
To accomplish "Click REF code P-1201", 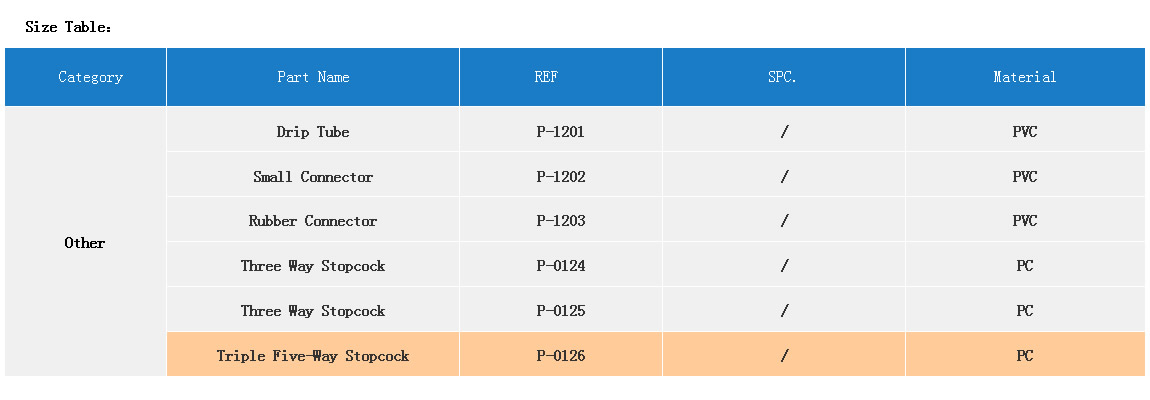I will tap(561, 132).
